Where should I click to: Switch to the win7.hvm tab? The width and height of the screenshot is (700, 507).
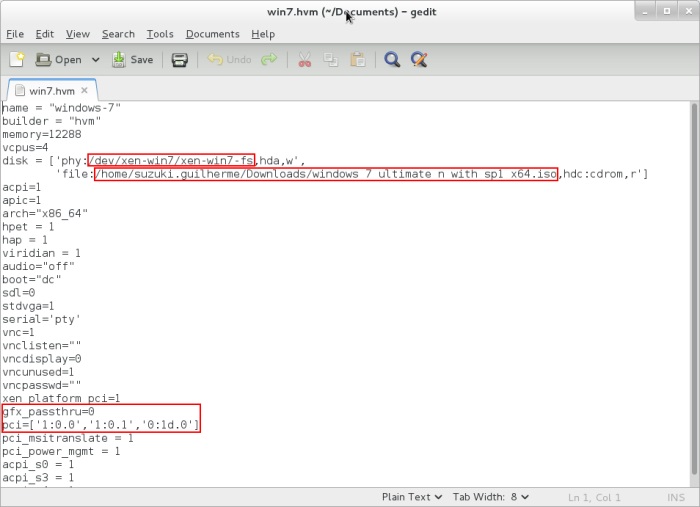pos(50,90)
